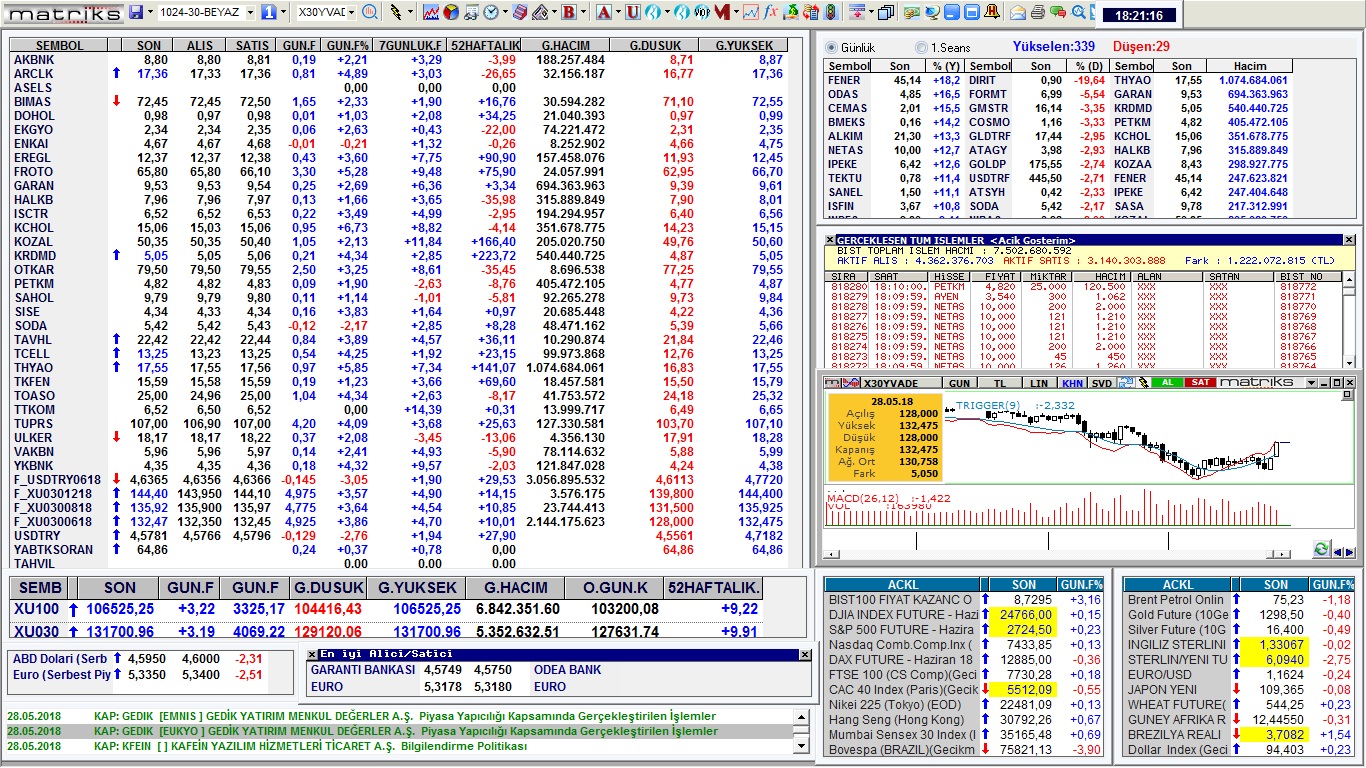
Task: Click the printer icon in toolbar
Action: tap(1038, 12)
